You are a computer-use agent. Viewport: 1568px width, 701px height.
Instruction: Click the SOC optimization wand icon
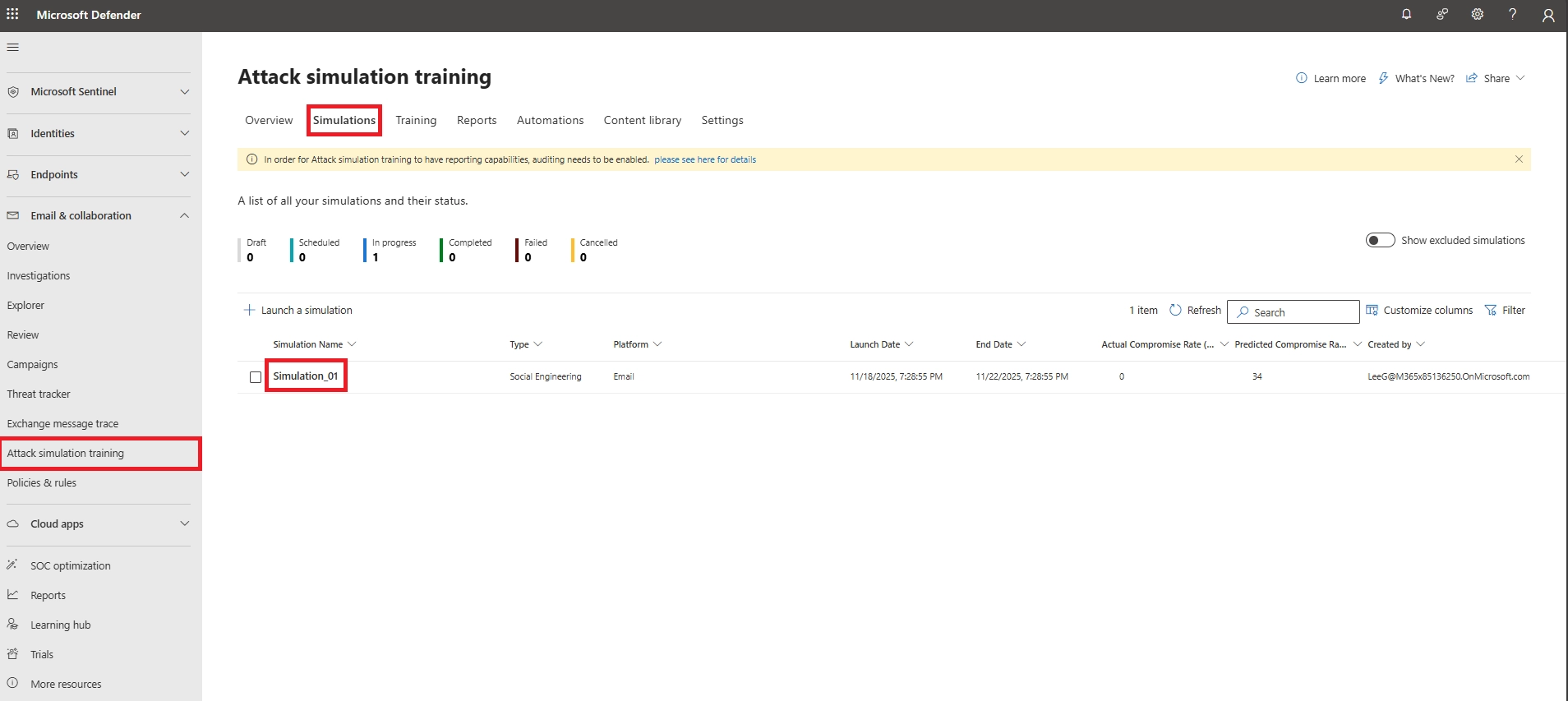click(12, 565)
